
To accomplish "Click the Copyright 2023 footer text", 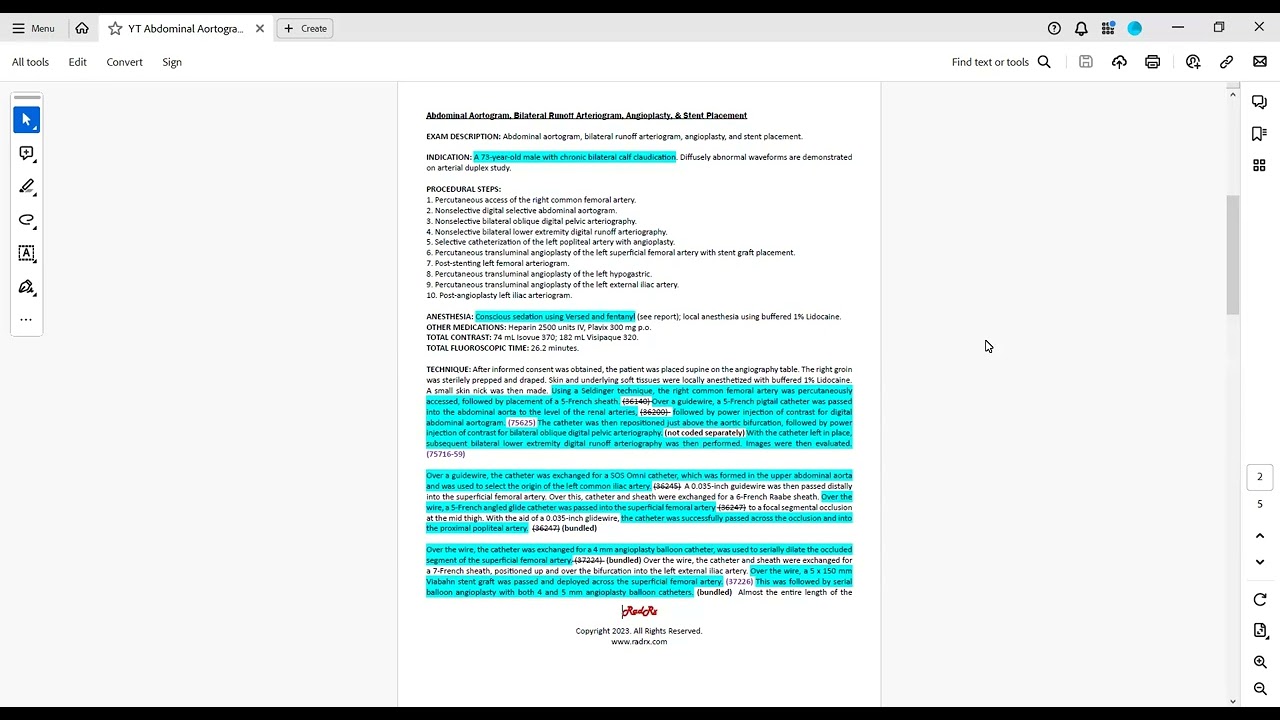I will [639, 631].
